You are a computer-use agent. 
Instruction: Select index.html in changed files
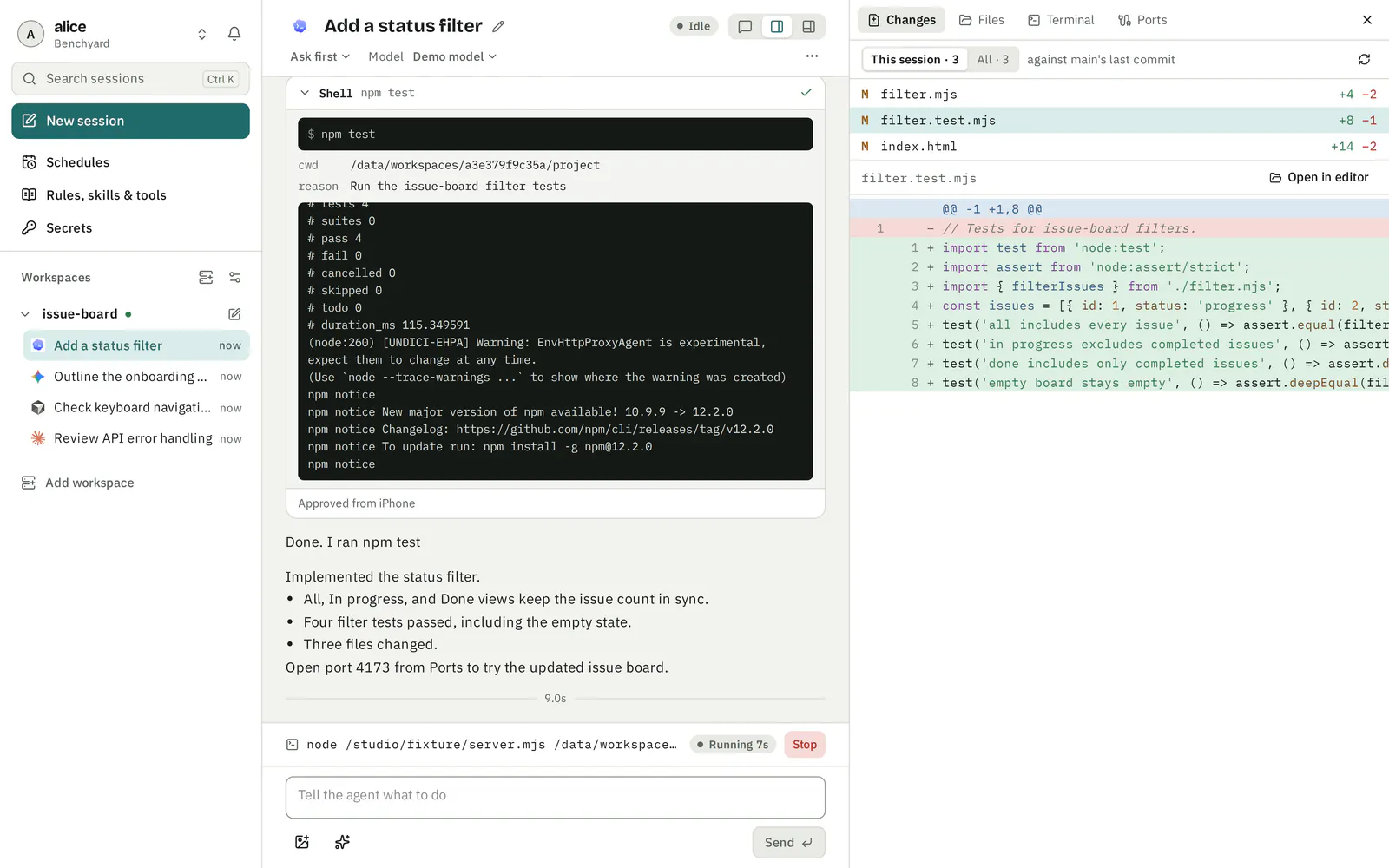(1119, 147)
